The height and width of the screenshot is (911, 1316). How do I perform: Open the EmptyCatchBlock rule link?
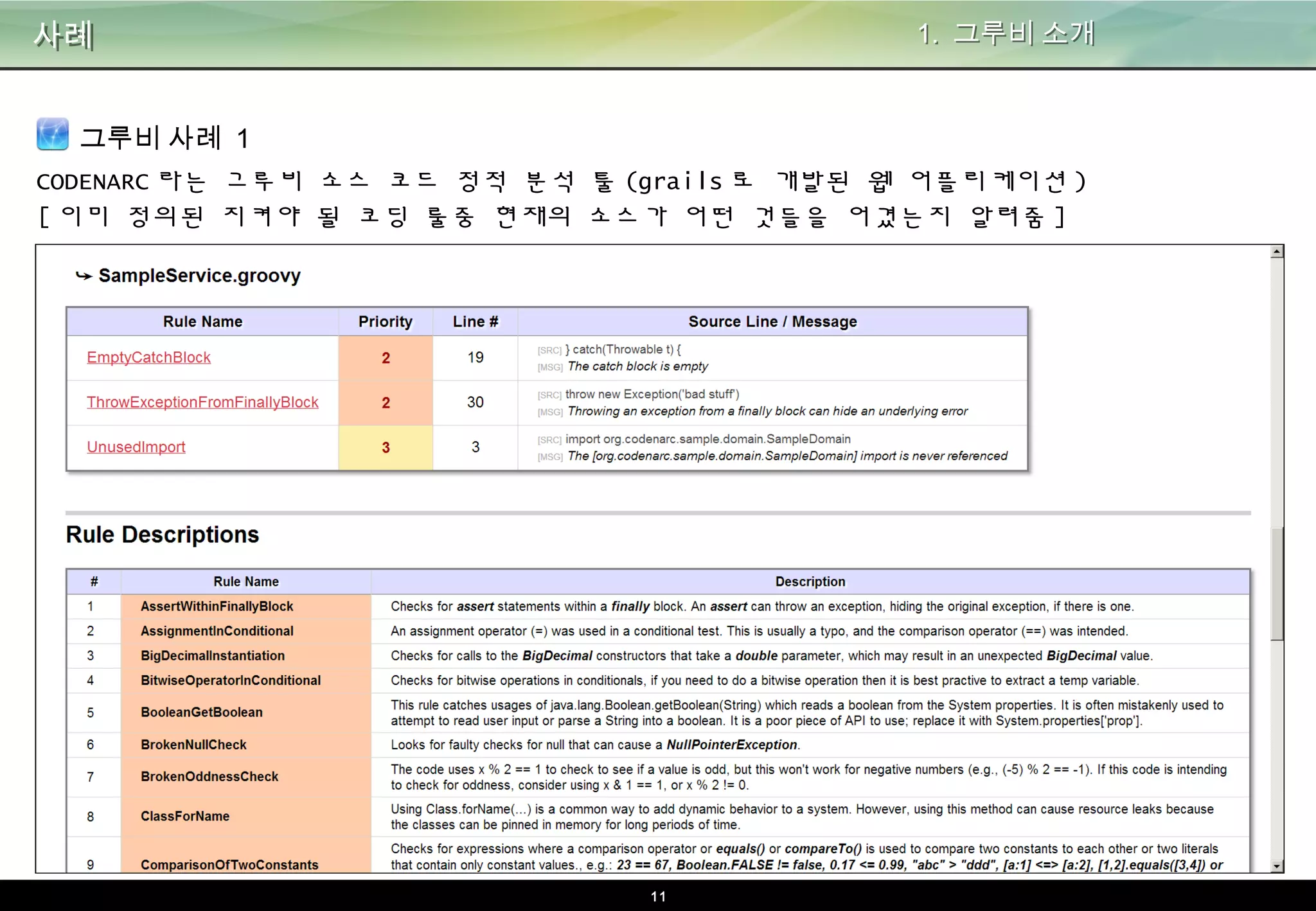148,357
